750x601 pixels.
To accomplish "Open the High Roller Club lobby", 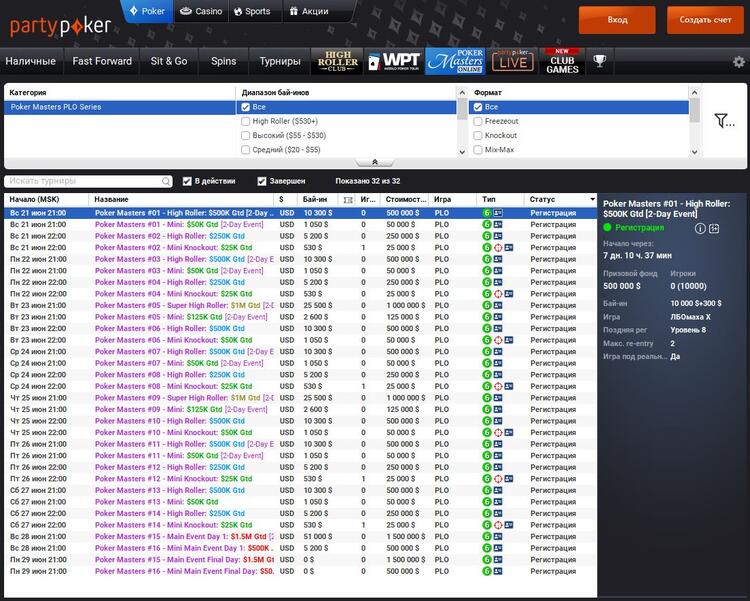I will [338, 61].
